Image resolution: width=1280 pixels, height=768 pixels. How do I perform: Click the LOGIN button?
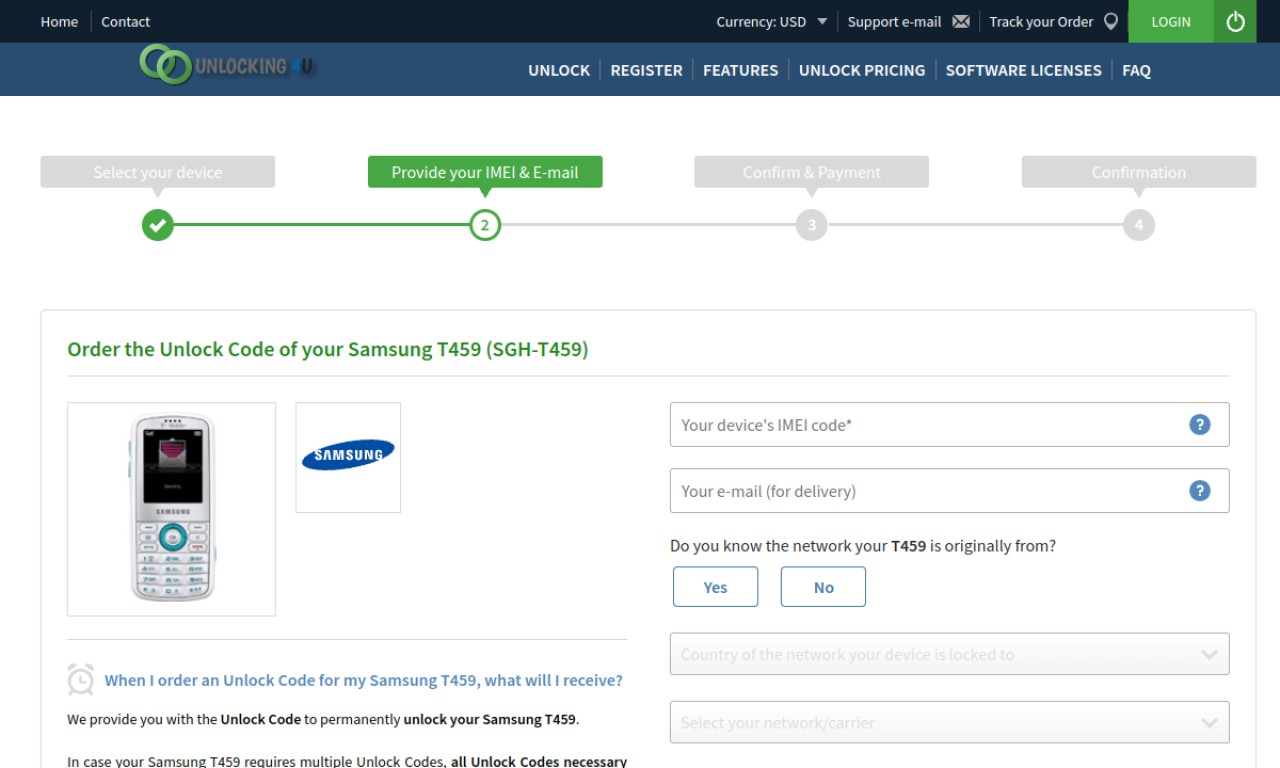[1171, 21]
